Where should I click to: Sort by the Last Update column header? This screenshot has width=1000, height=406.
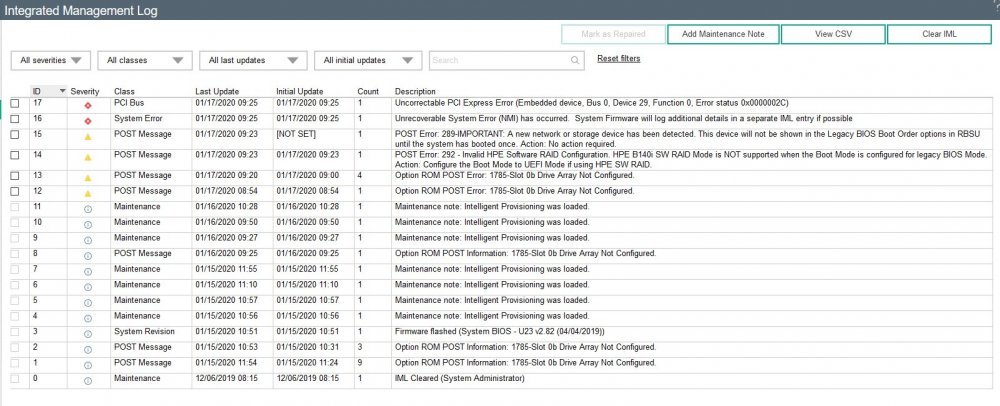point(217,92)
